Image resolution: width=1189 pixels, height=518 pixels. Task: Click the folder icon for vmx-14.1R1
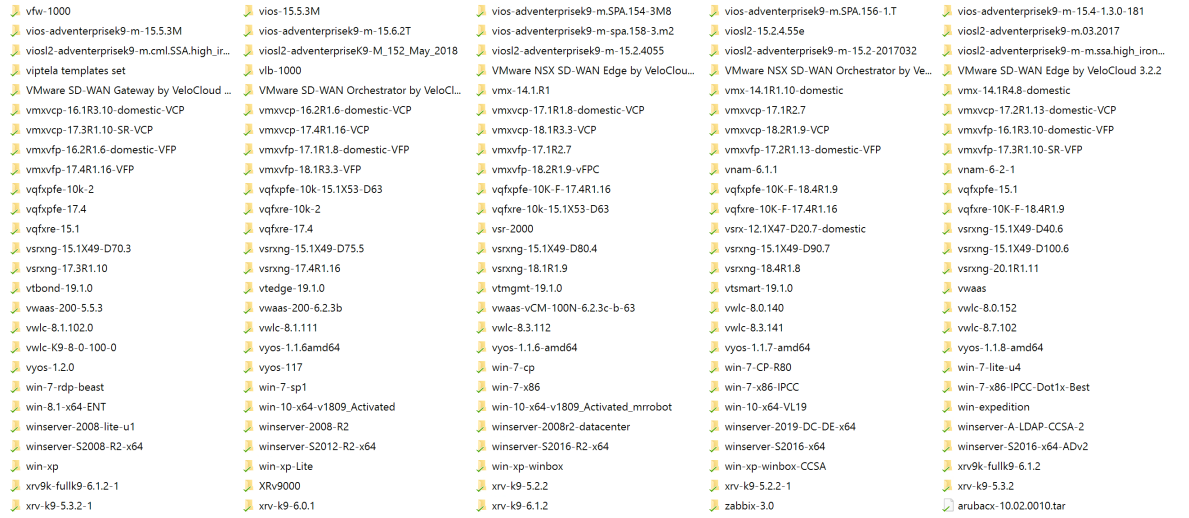pyautogui.click(x=482, y=90)
